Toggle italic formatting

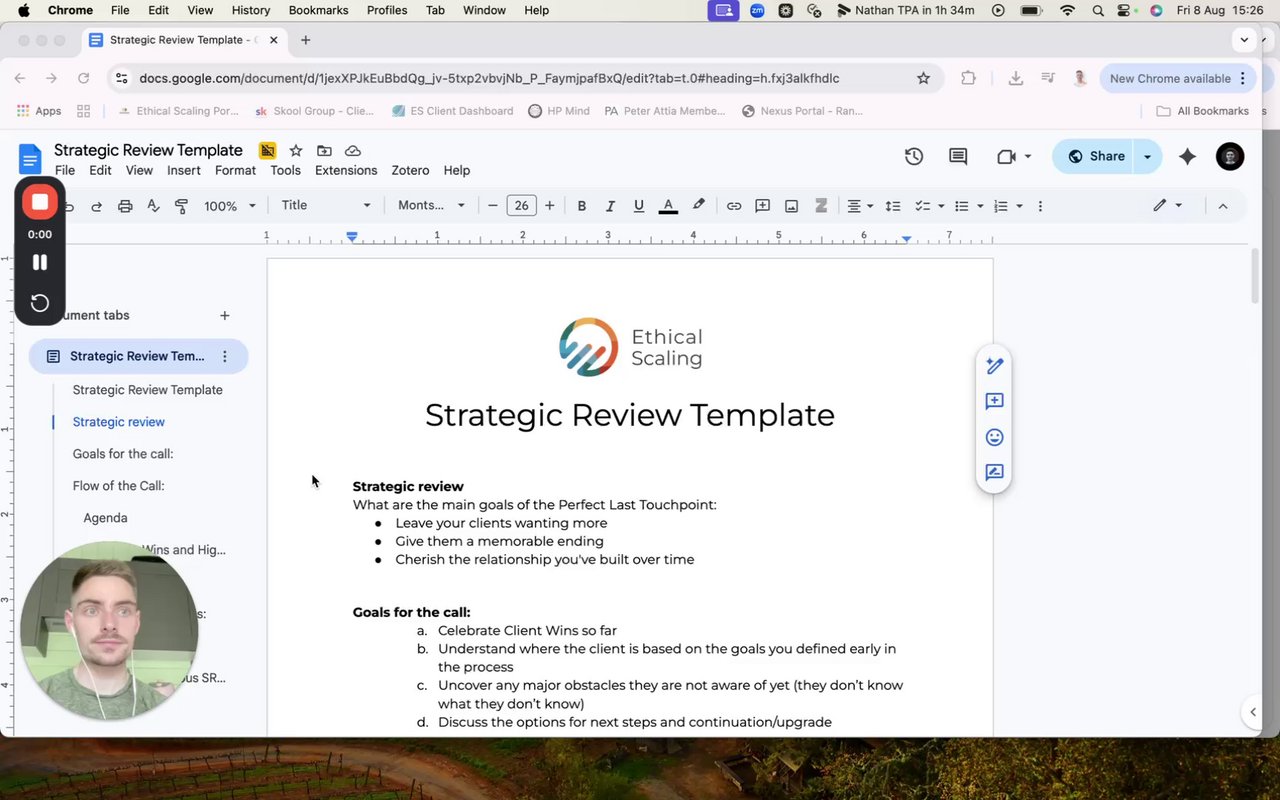click(610, 206)
